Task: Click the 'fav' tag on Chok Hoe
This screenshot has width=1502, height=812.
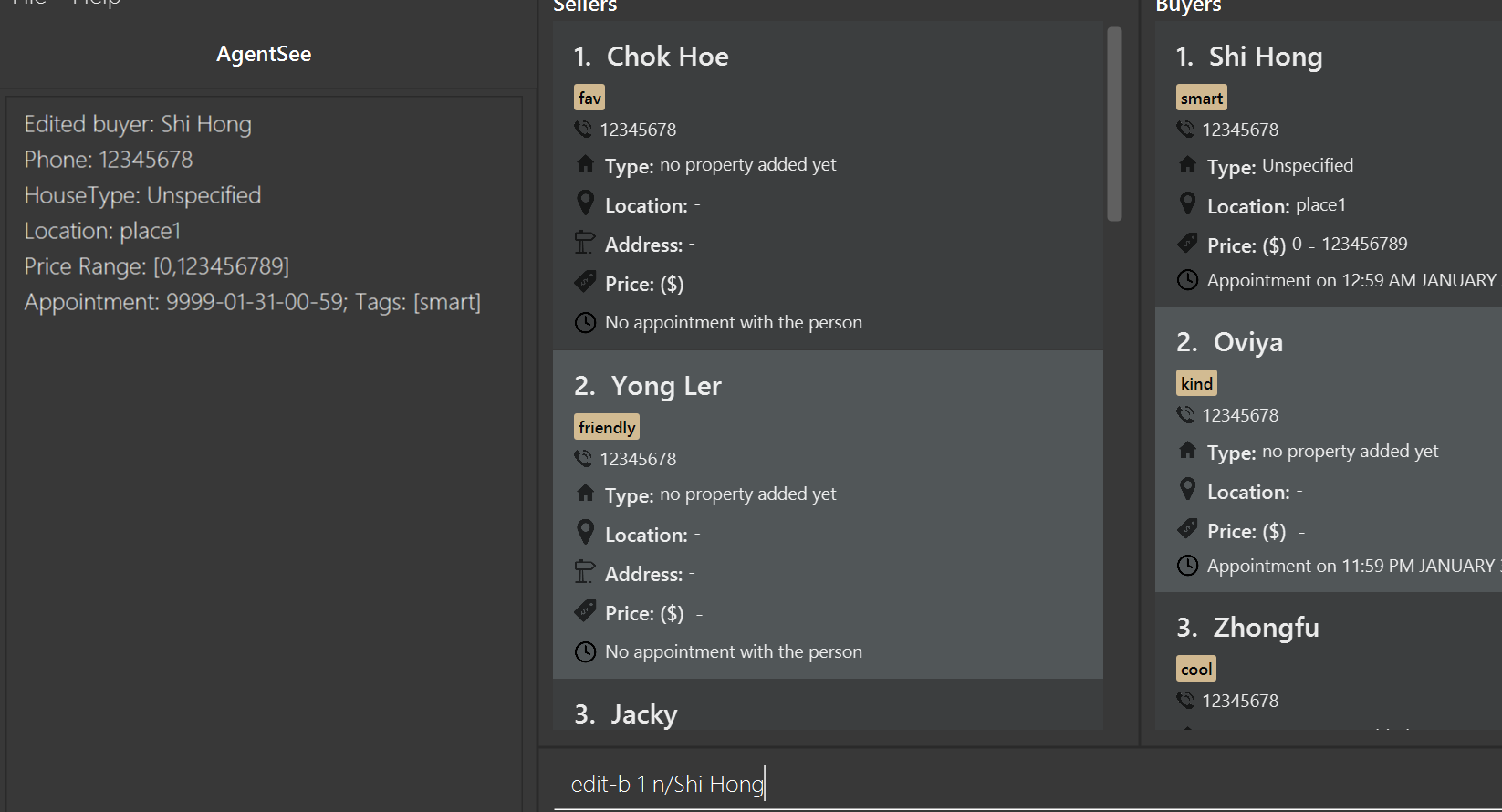Action: 589,98
